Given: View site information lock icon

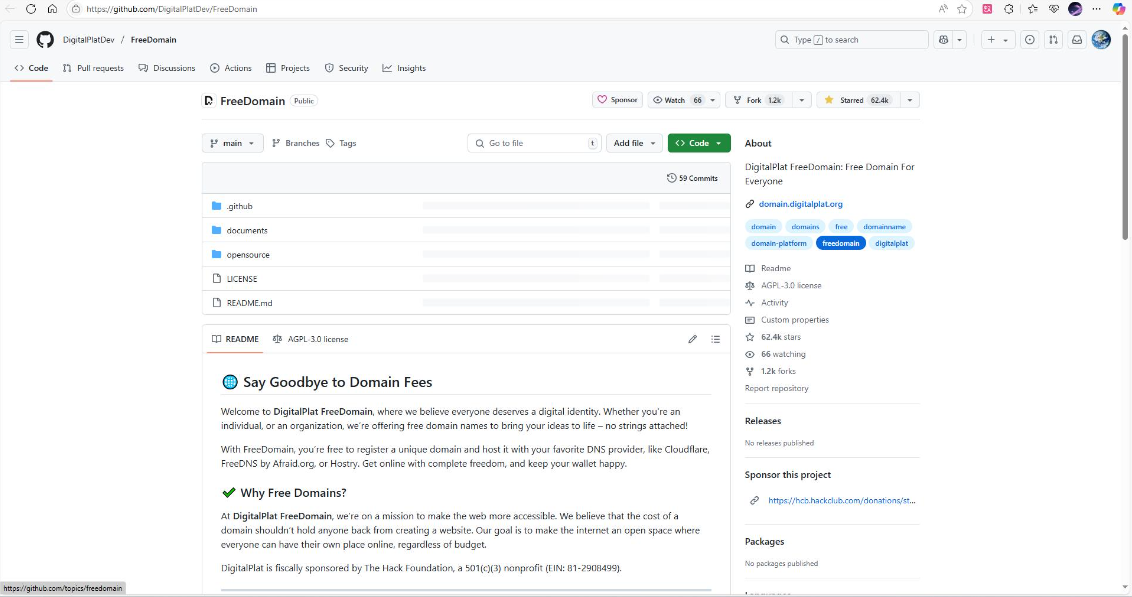Looking at the screenshot, I should pyautogui.click(x=76, y=9).
